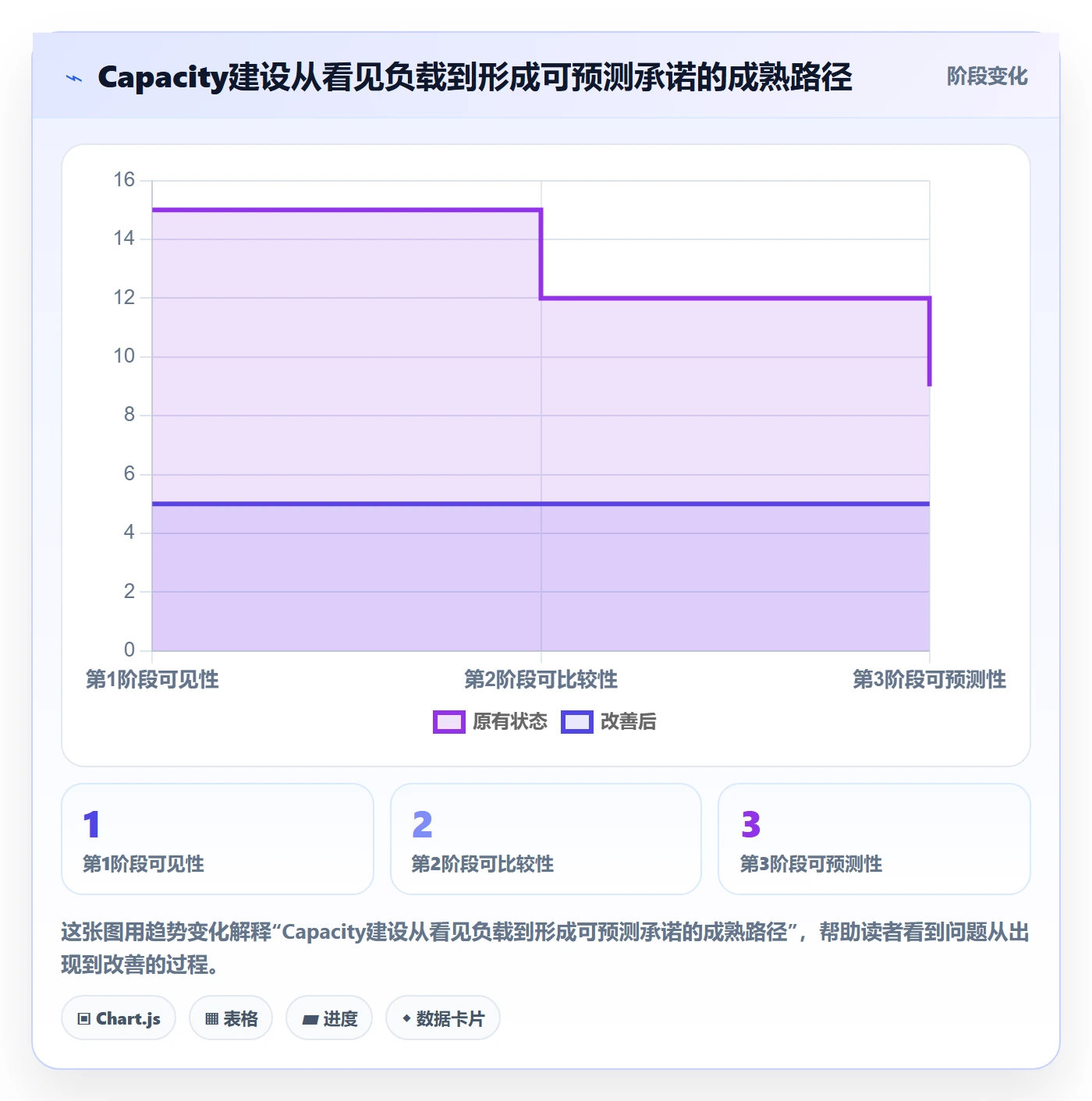Click the 第3阶段可预测性 text in card 3

click(x=811, y=864)
